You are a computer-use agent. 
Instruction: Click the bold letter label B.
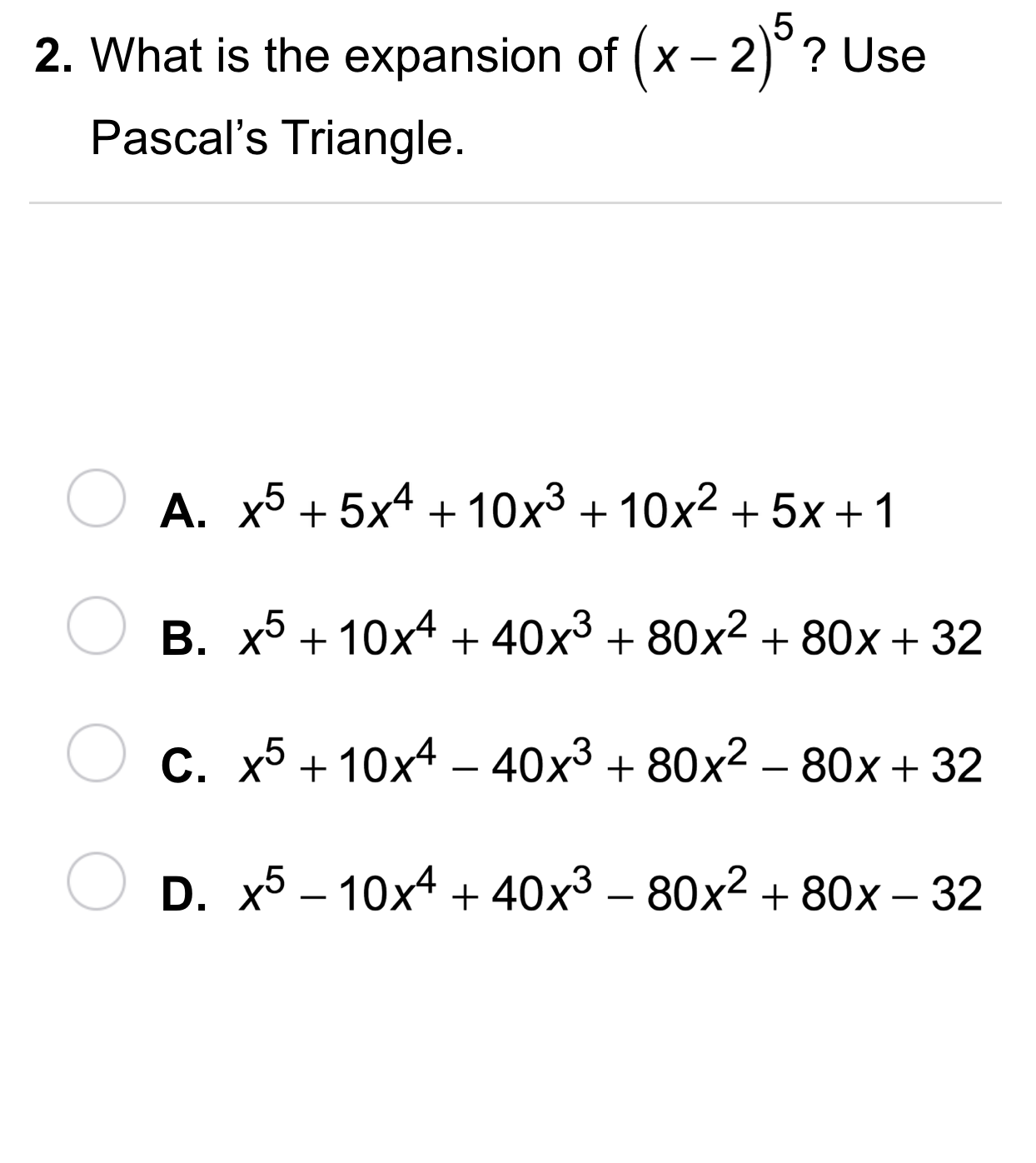pyautogui.click(x=182, y=639)
